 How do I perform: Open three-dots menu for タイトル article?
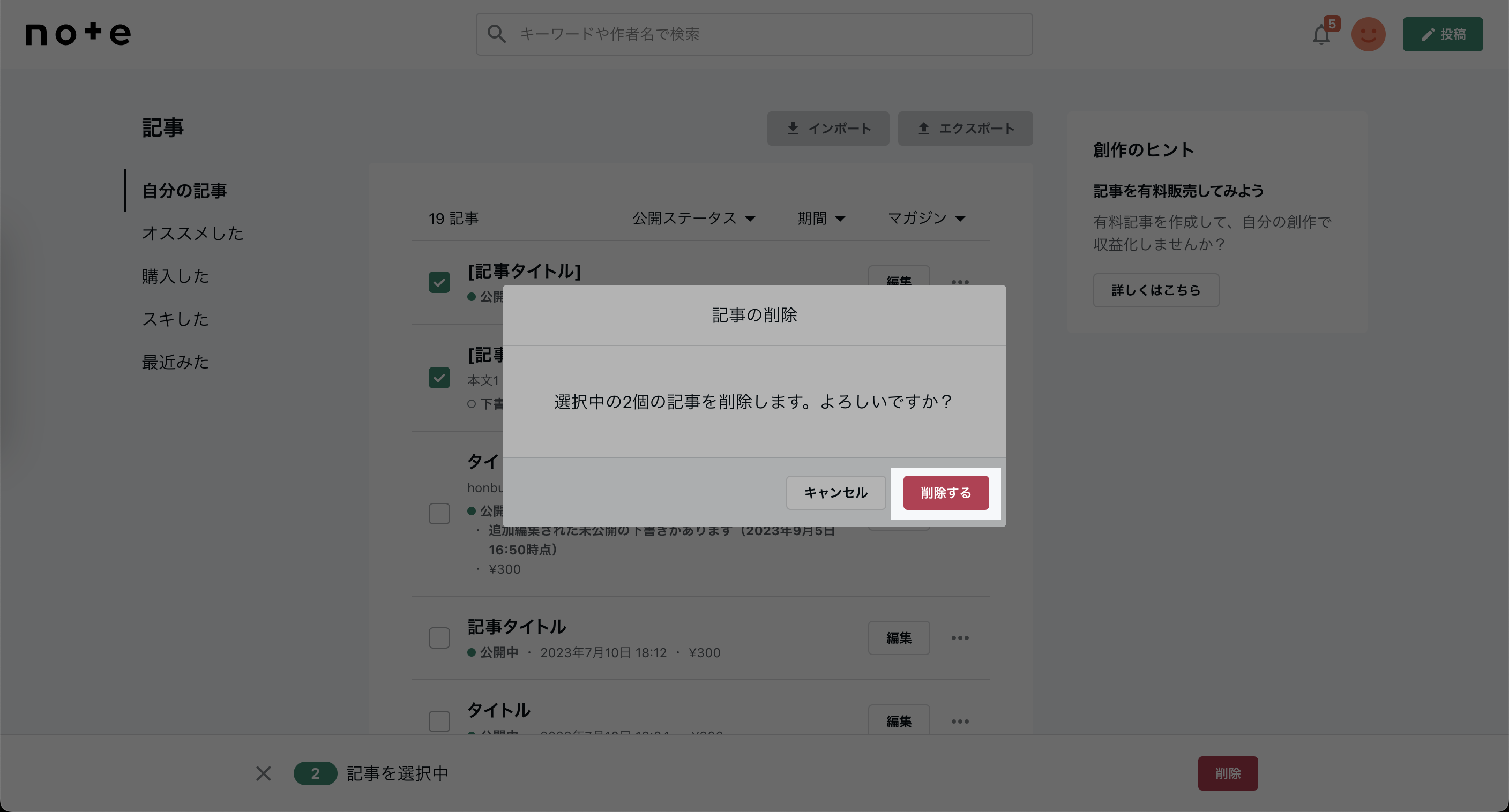pyautogui.click(x=960, y=721)
